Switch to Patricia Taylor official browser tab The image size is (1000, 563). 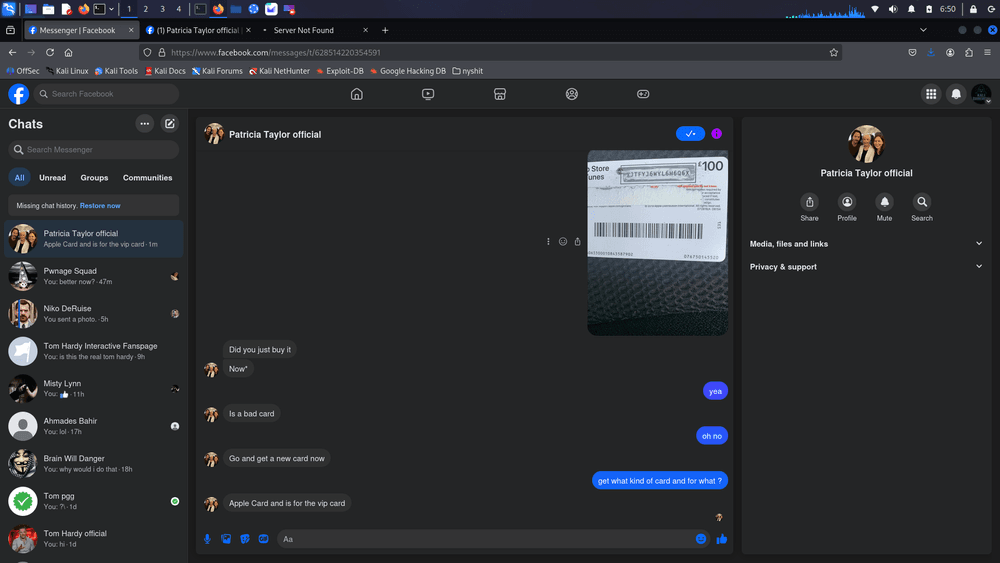pos(197,30)
